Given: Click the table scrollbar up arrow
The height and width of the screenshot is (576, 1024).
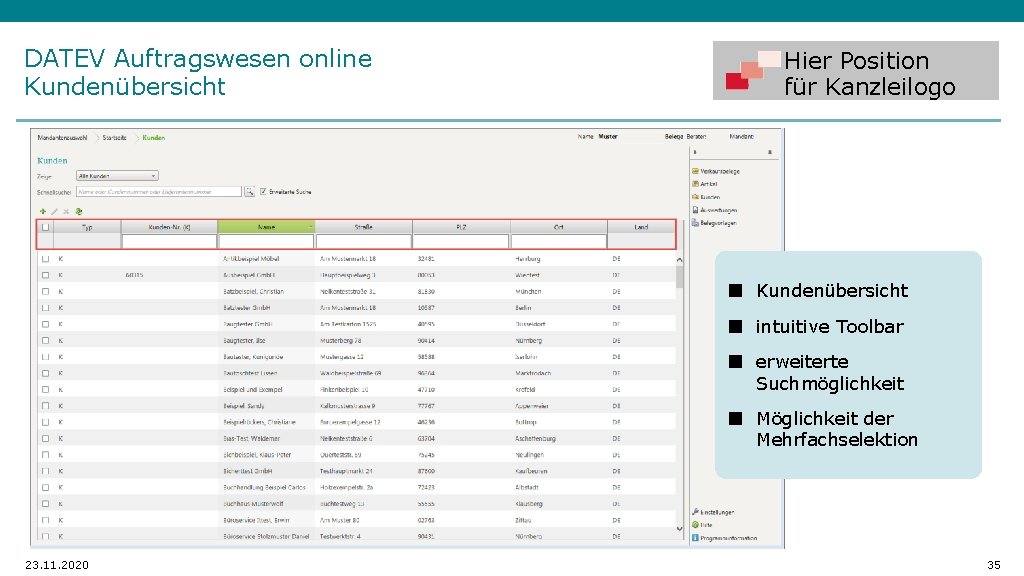Looking at the screenshot, I should click(679, 260).
